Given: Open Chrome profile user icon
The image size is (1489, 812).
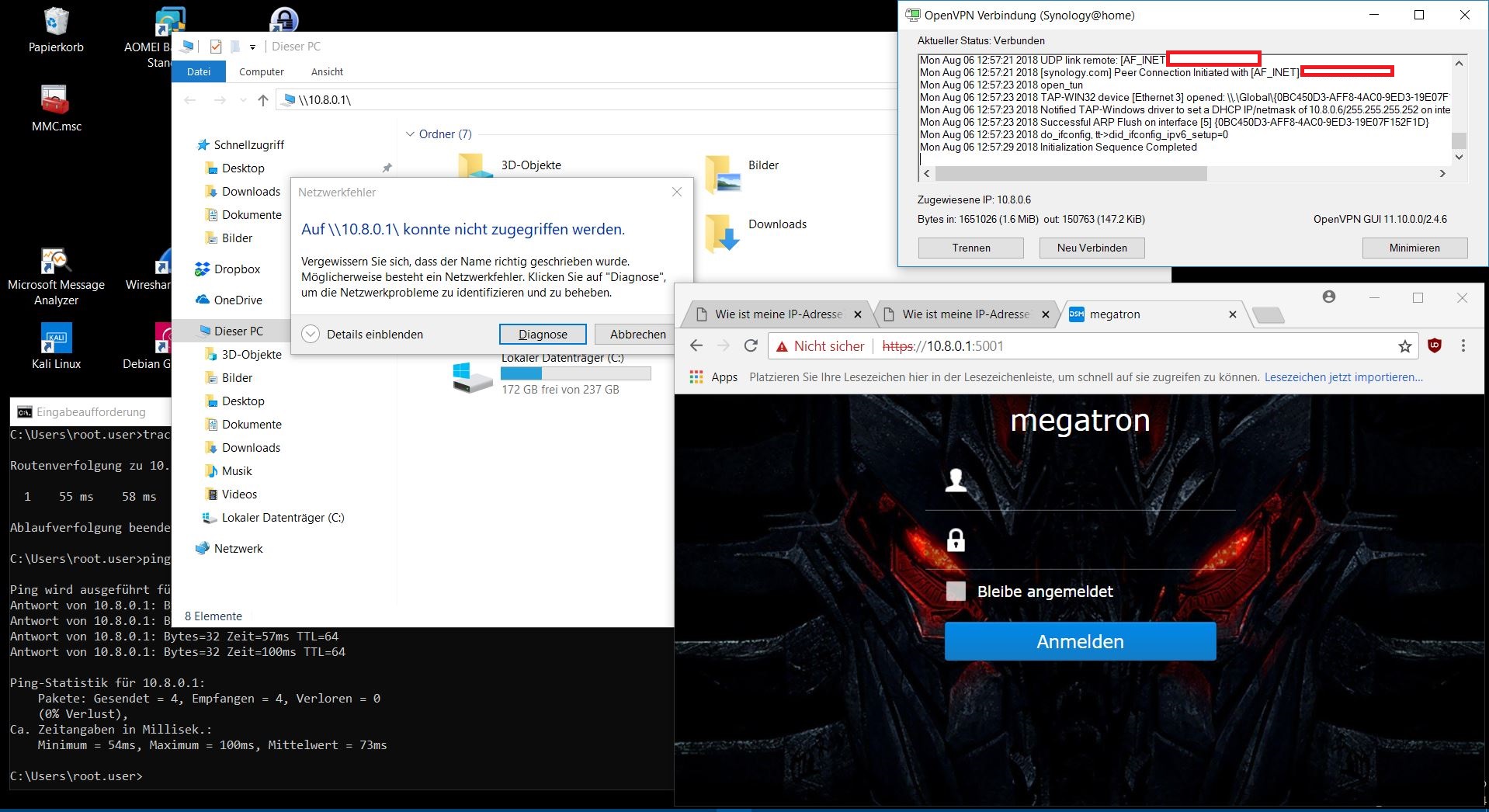Looking at the screenshot, I should tap(1329, 297).
